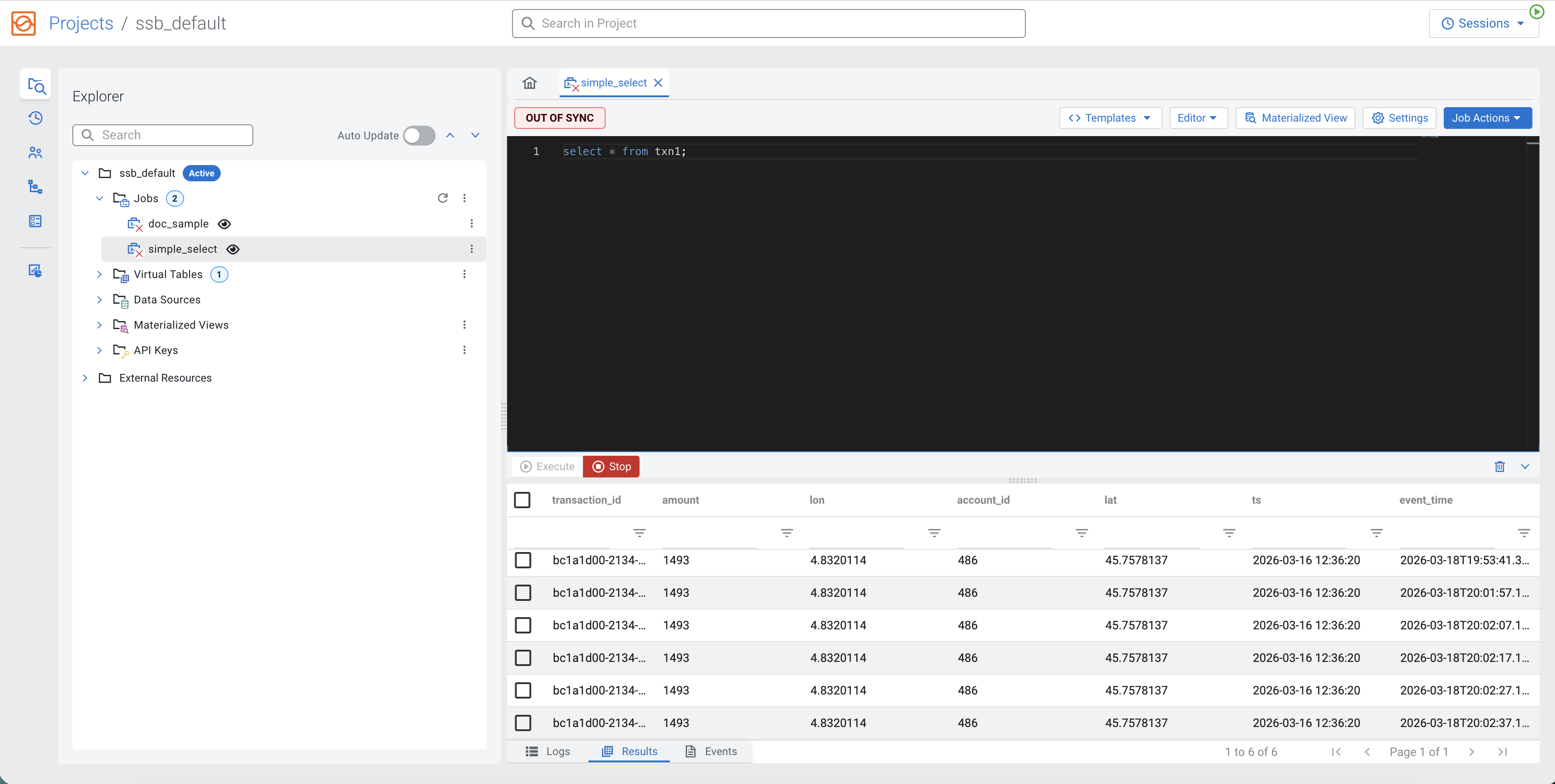This screenshot has width=1555, height=784.
Task: Open the monitoring charts sidebar icon
Action: point(36,270)
